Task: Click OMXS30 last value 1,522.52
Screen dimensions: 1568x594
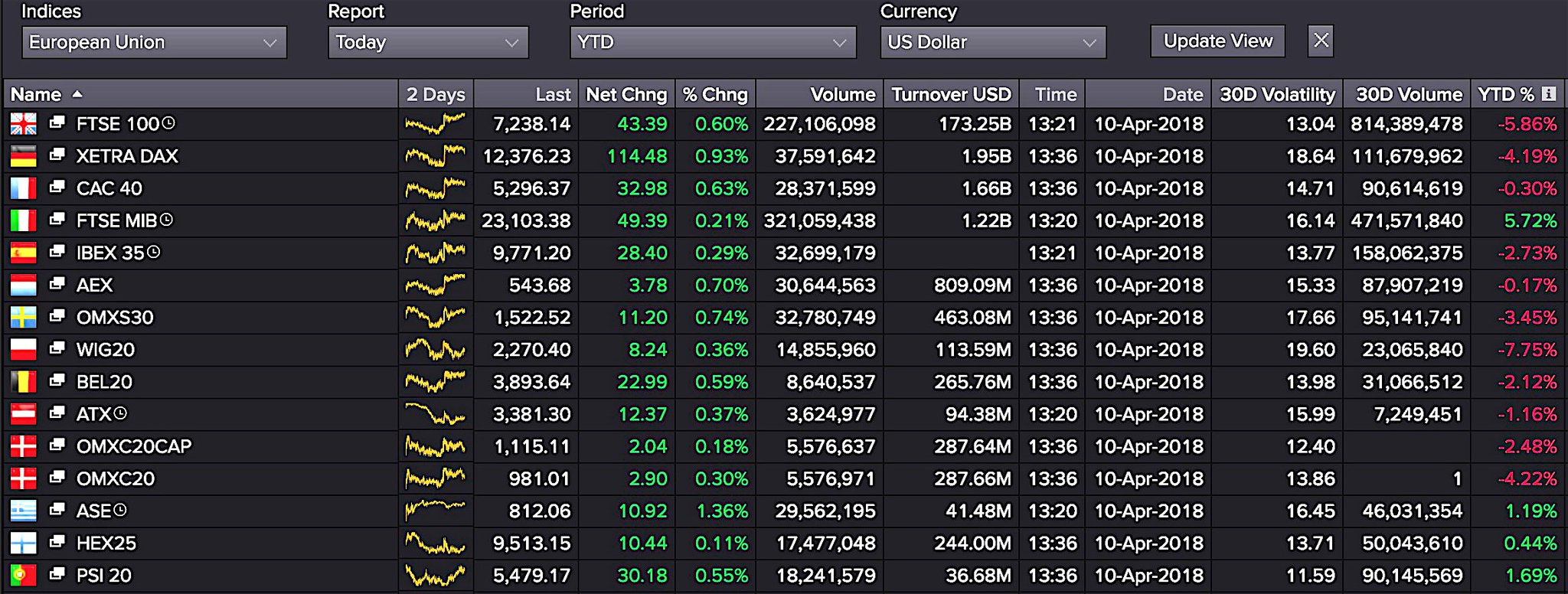Action: 532,318
